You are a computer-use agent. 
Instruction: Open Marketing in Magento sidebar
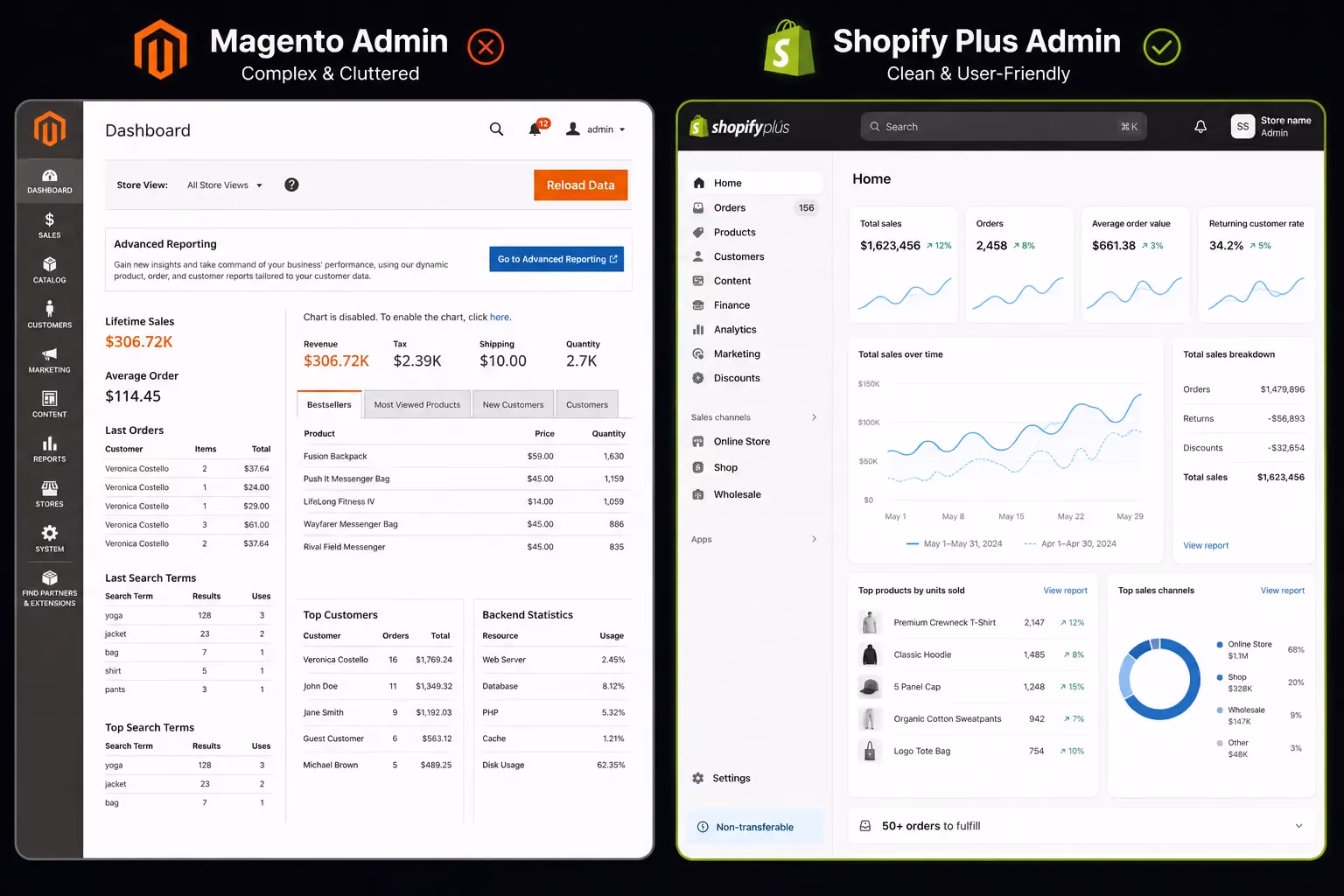(x=50, y=360)
